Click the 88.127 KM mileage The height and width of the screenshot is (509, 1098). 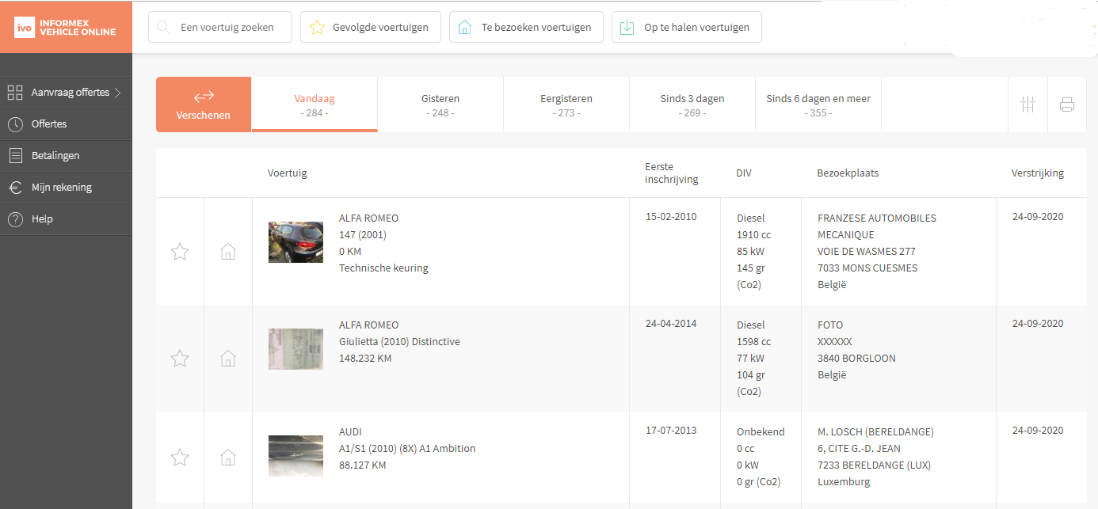pyautogui.click(x=362, y=465)
